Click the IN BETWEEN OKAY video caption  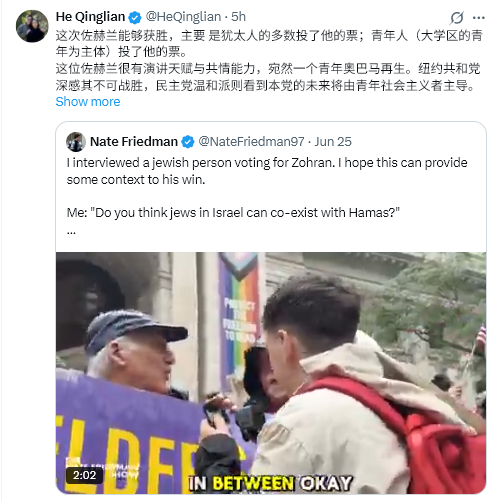coord(270,483)
